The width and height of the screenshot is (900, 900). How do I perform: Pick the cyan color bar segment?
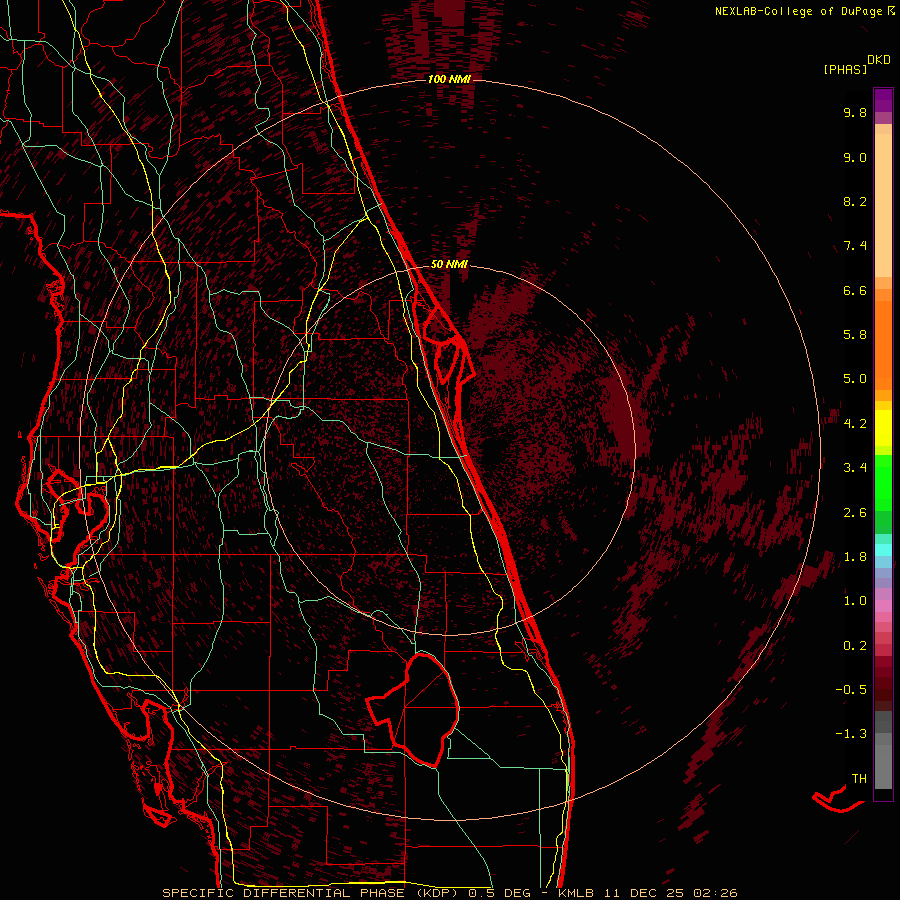click(883, 550)
